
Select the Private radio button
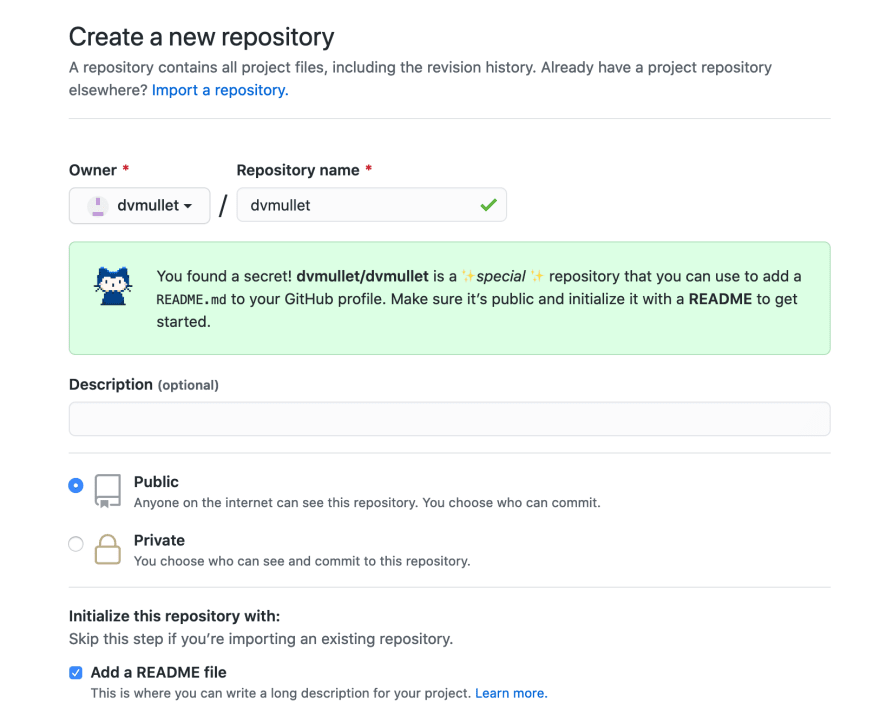pyautogui.click(x=76, y=543)
